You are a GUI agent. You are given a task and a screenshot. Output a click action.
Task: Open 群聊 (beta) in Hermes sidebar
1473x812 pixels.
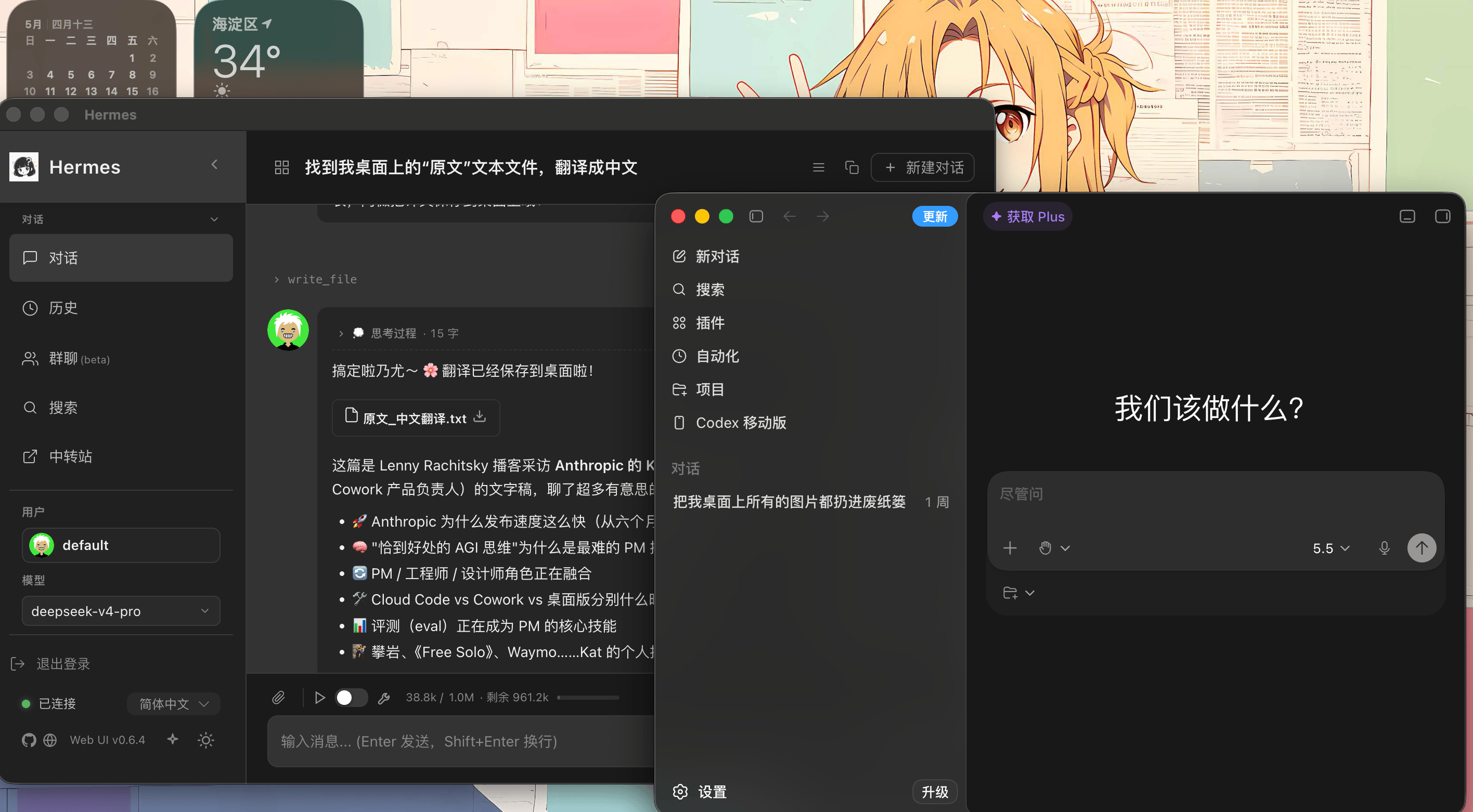point(121,358)
